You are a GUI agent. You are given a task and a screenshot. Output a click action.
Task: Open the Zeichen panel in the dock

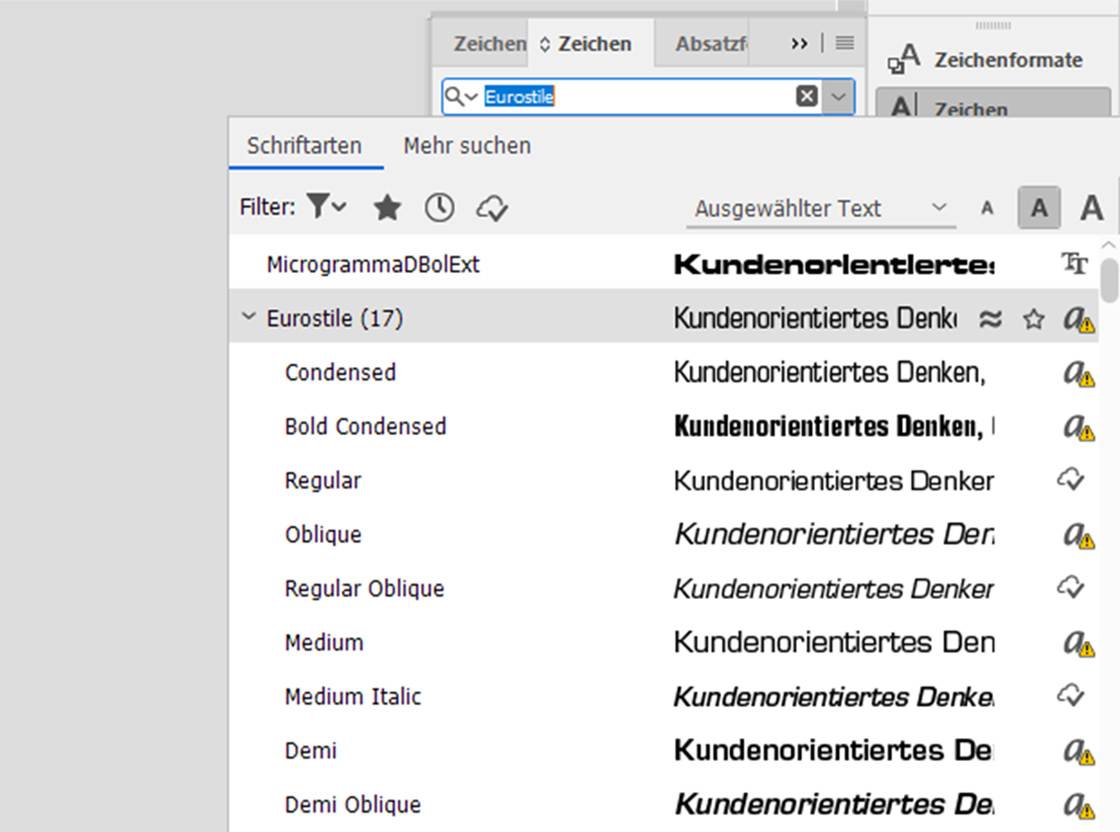993,103
